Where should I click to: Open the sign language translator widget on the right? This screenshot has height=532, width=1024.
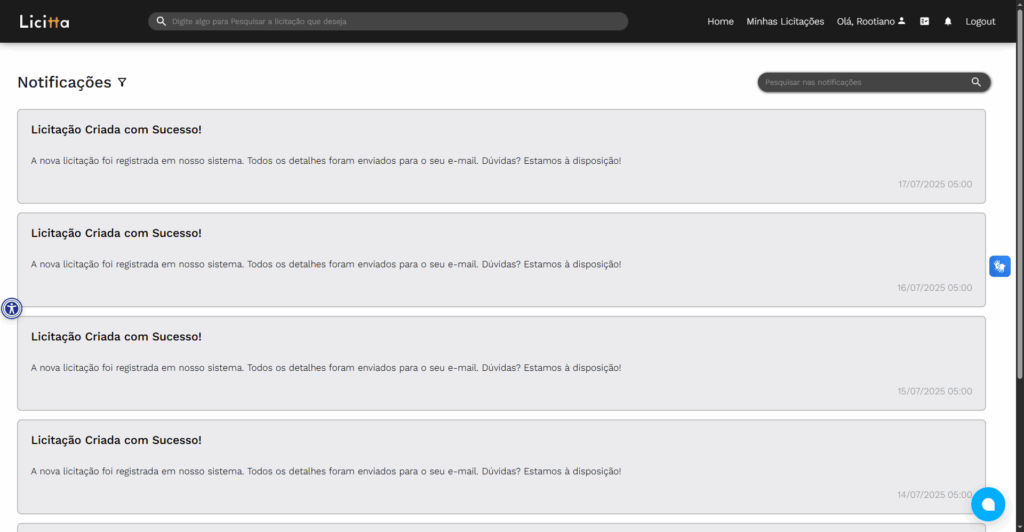999,266
